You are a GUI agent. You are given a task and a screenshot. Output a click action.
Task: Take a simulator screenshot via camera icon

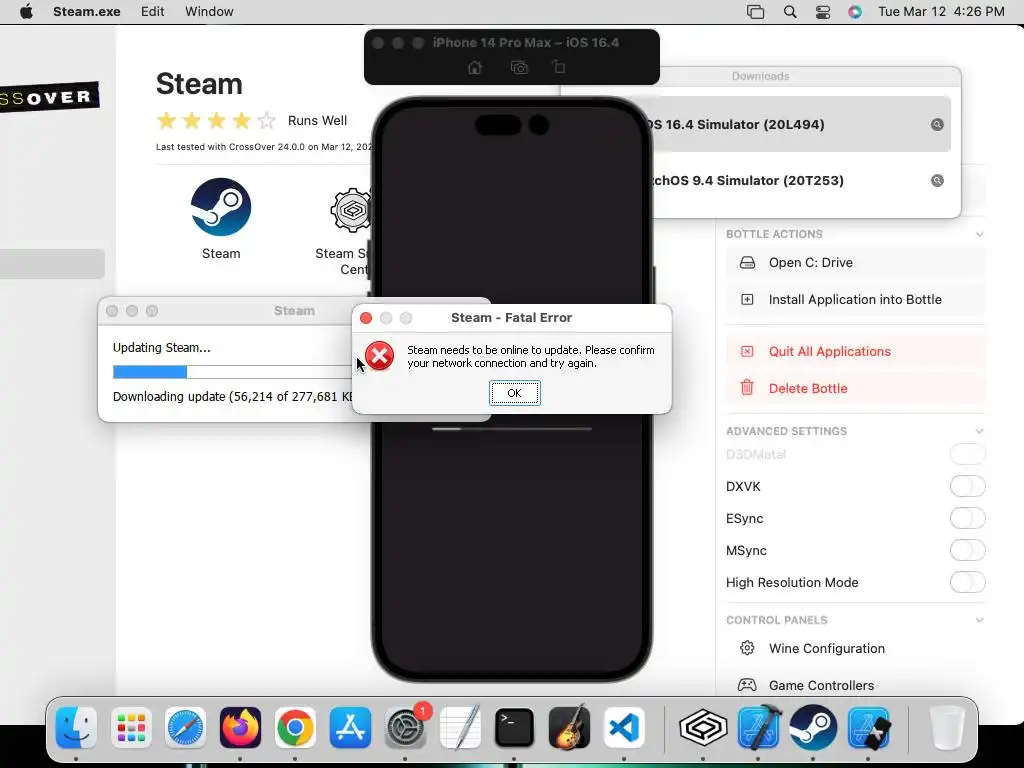click(x=519, y=67)
